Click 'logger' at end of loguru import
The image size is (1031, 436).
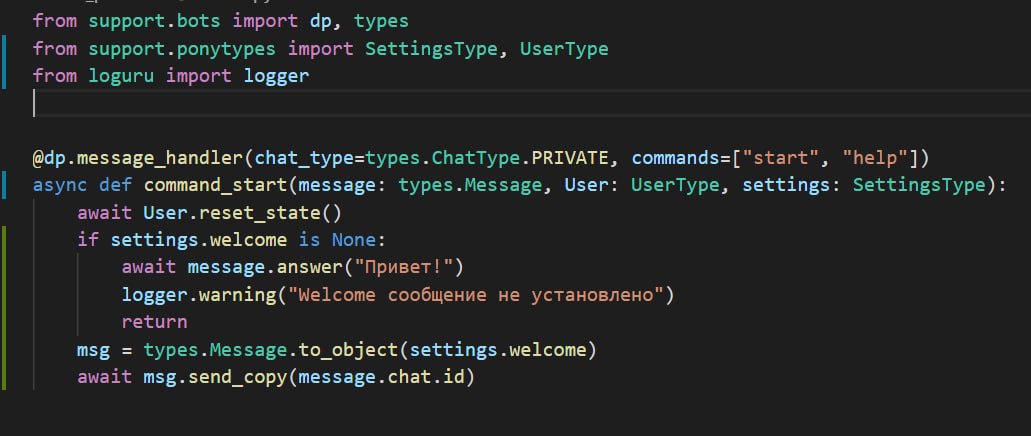click(x=276, y=76)
